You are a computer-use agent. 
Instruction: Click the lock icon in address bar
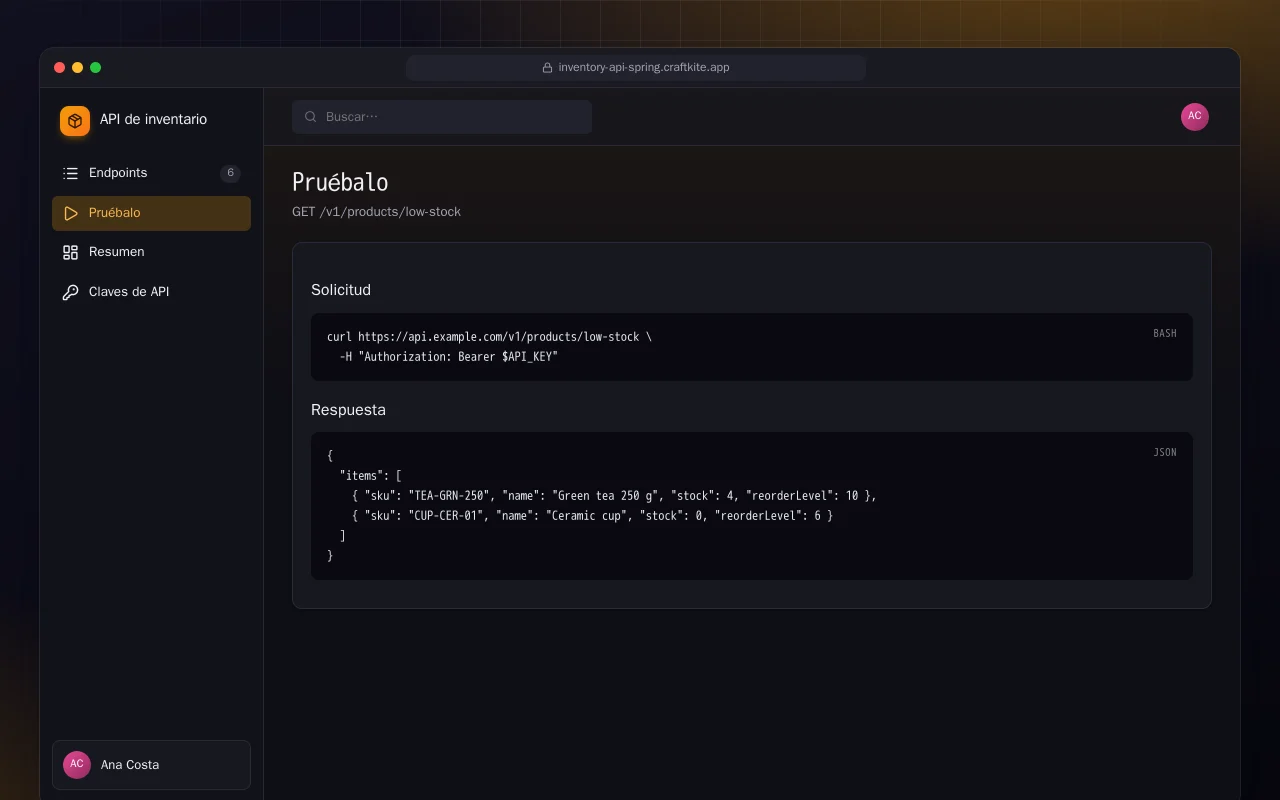coord(547,68)
